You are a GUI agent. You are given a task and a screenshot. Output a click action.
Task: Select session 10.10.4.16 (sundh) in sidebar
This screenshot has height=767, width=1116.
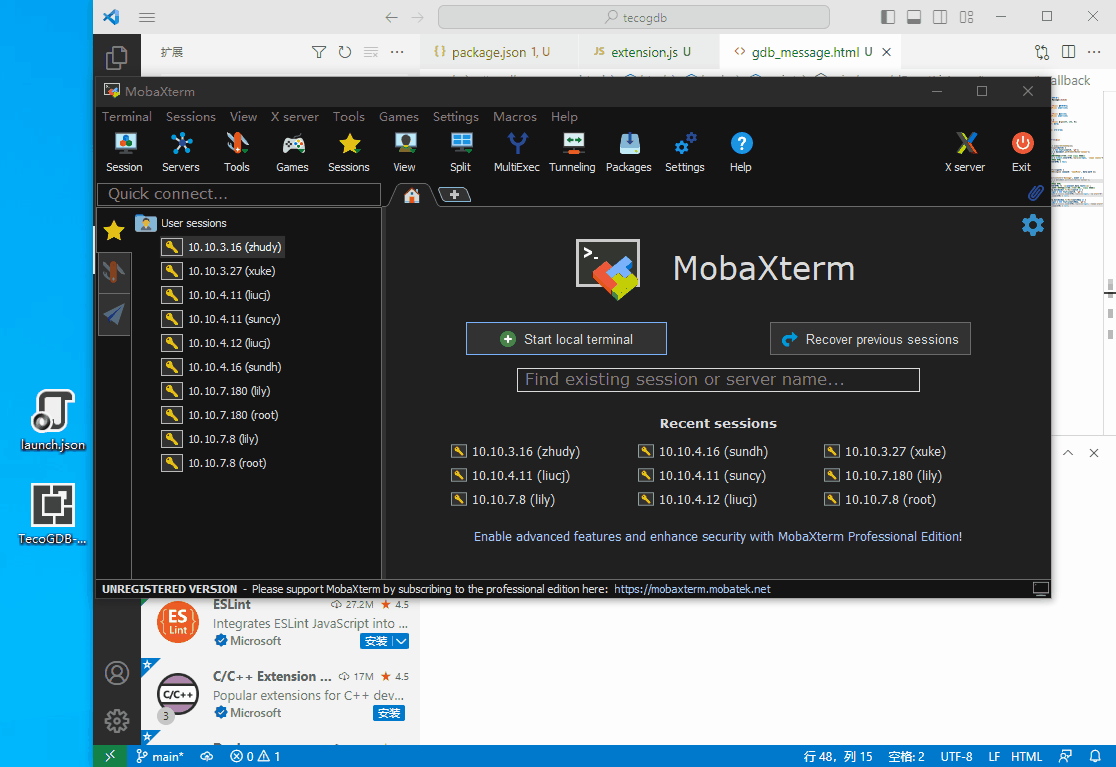click(x=222, y=367)
